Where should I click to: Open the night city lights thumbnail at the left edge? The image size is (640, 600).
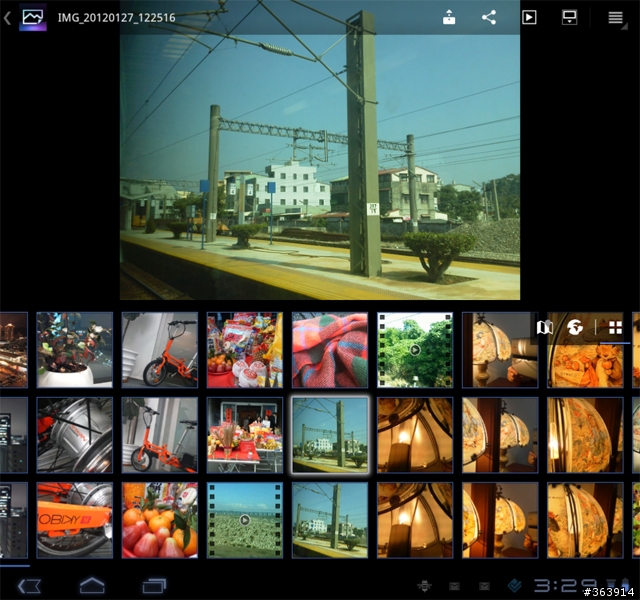click(x=13, y=350)
